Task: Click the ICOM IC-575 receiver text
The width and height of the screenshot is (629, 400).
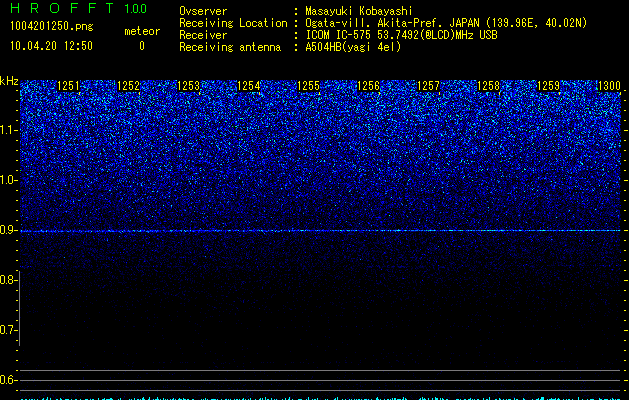Action: 401,35
